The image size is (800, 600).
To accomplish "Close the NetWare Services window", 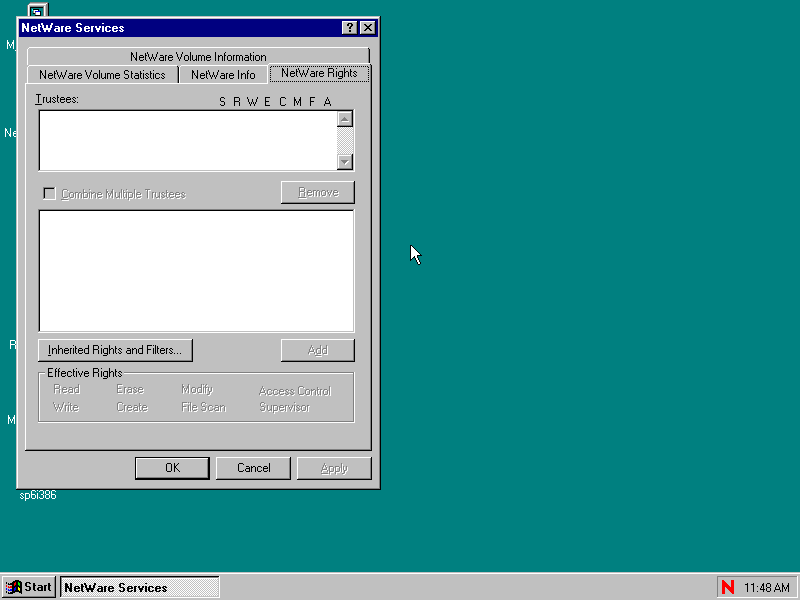I will [368, 28].
